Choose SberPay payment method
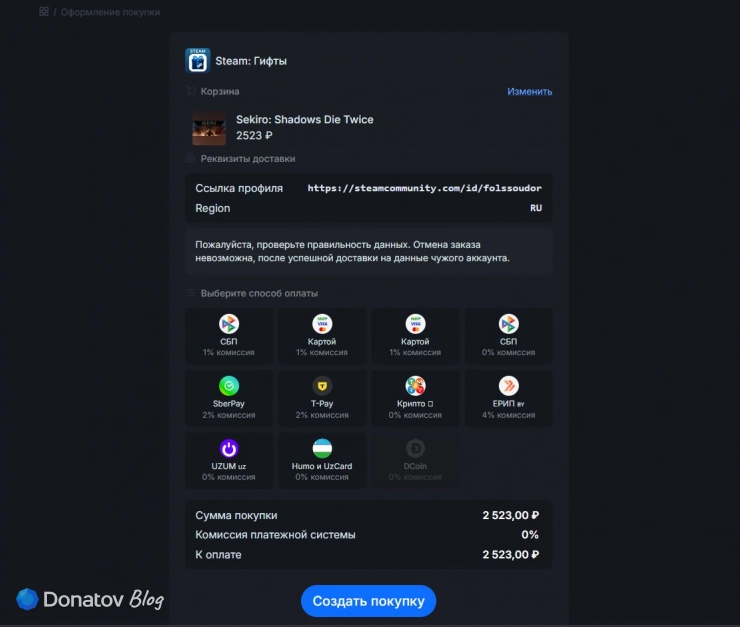This screenshot has height=627, width=740. (x=229, y=398)
